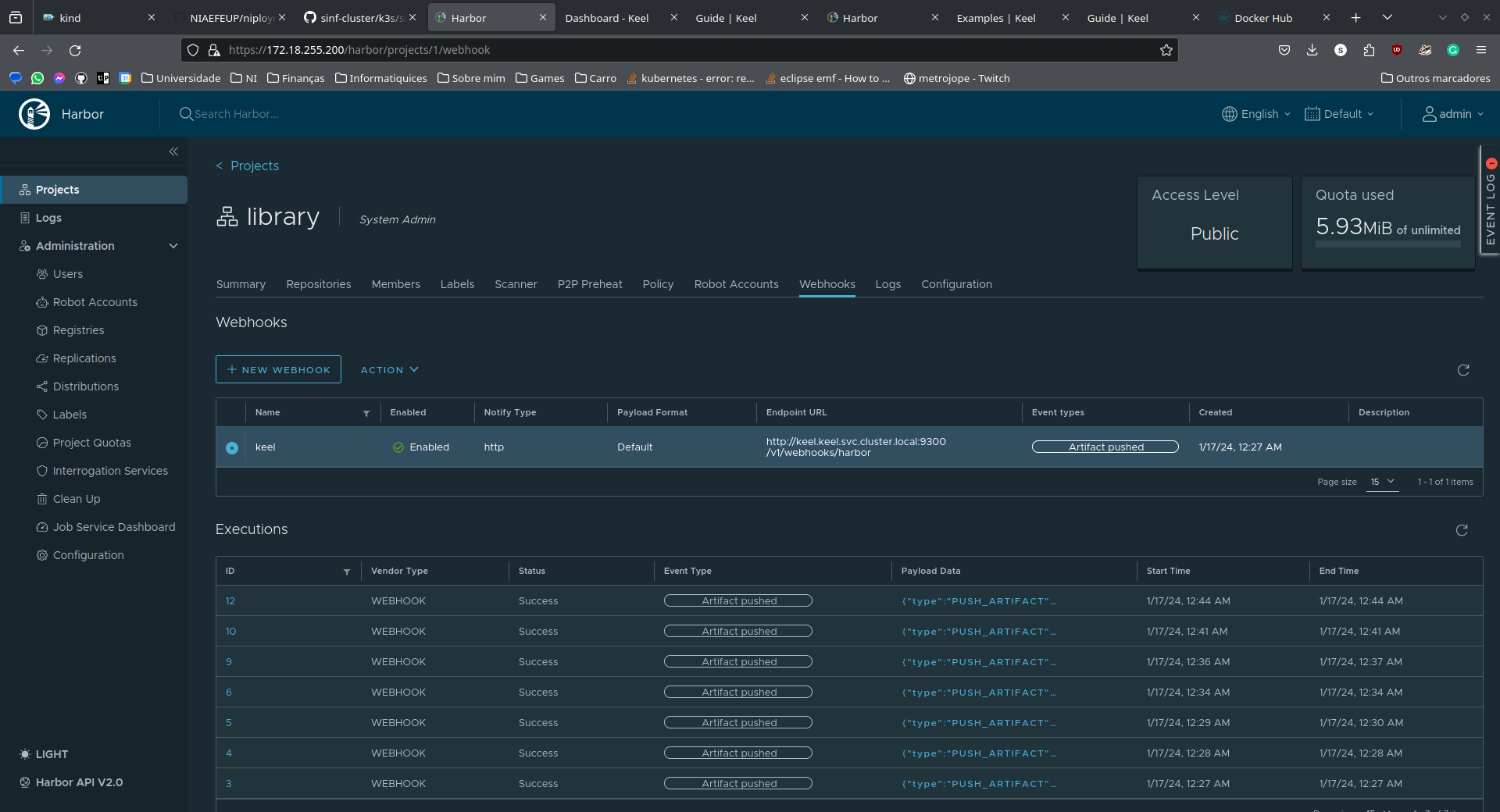Reload the browser page

point(75,50)
